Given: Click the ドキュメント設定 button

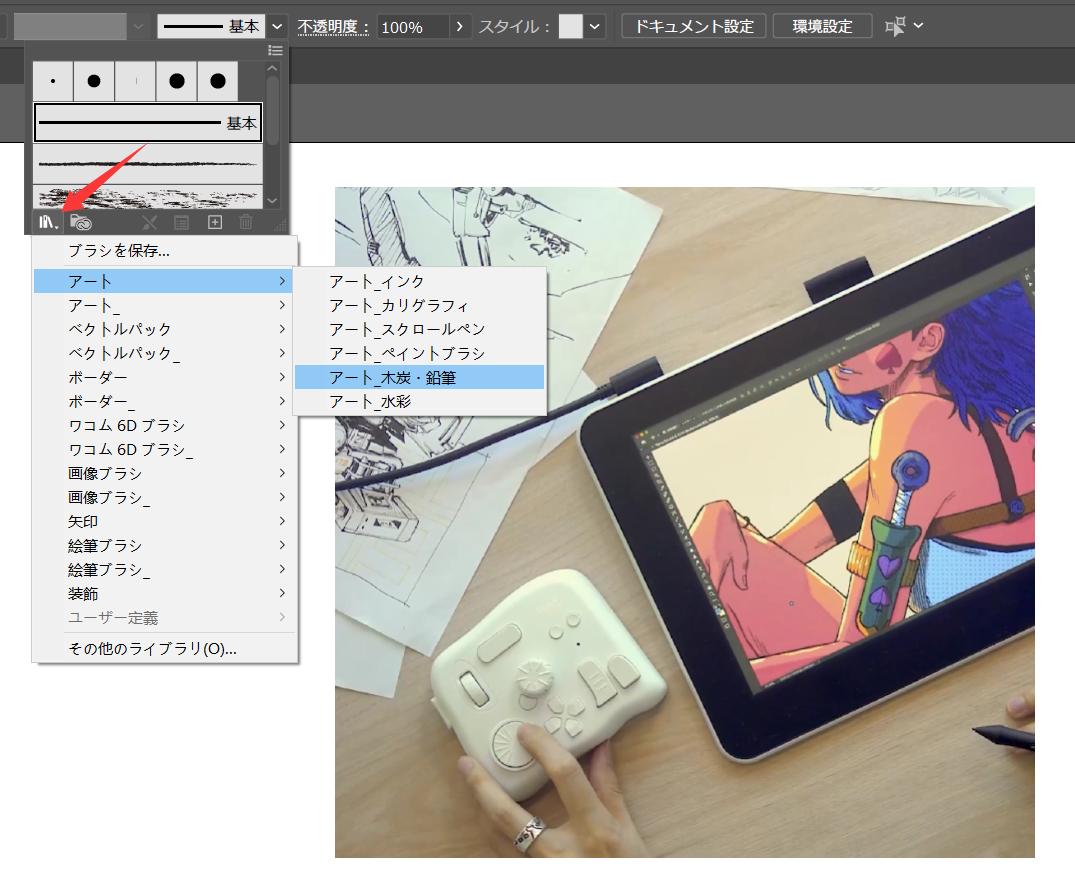Looking at the screenshot, I should pyautogui.click(x=693, y=26).
